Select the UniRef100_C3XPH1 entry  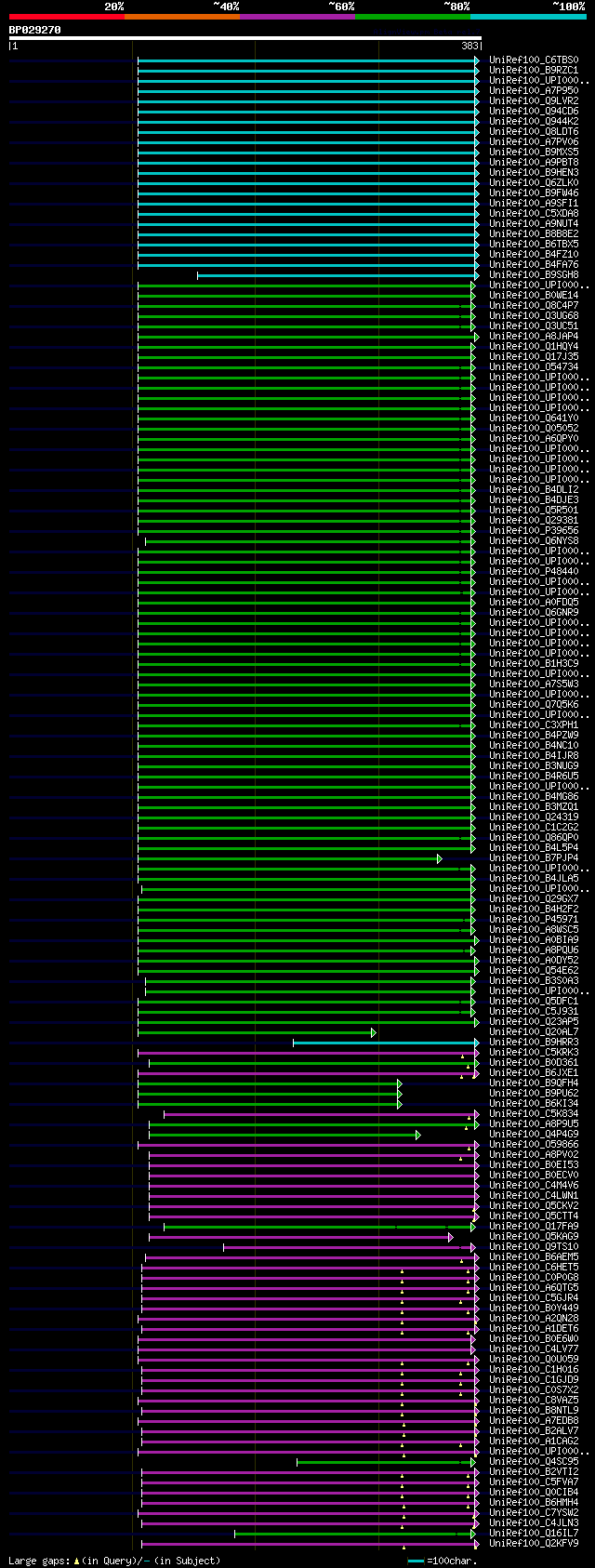(x=534, y=725)
